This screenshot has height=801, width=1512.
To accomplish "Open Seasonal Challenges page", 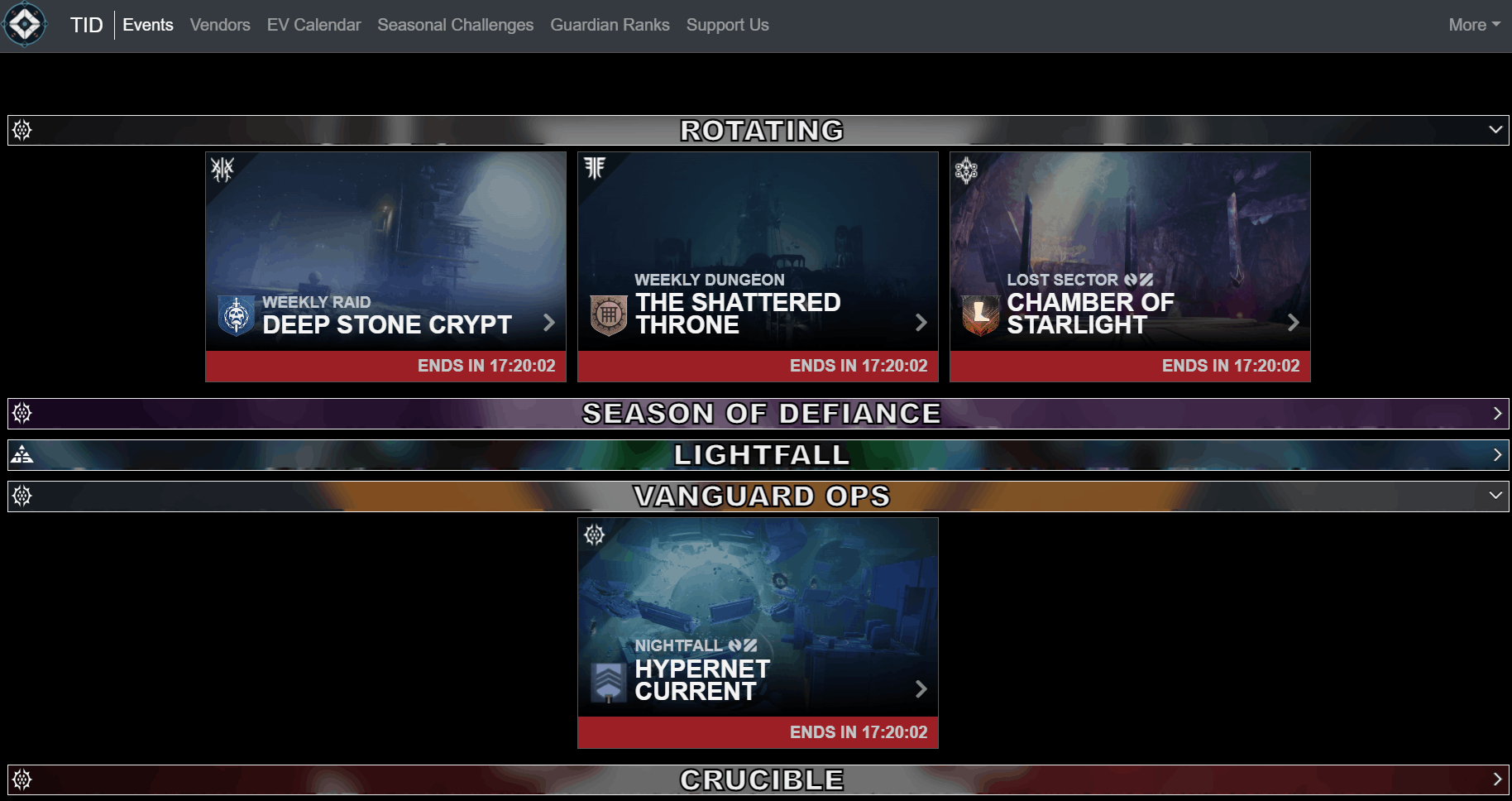I will [456, 25].
